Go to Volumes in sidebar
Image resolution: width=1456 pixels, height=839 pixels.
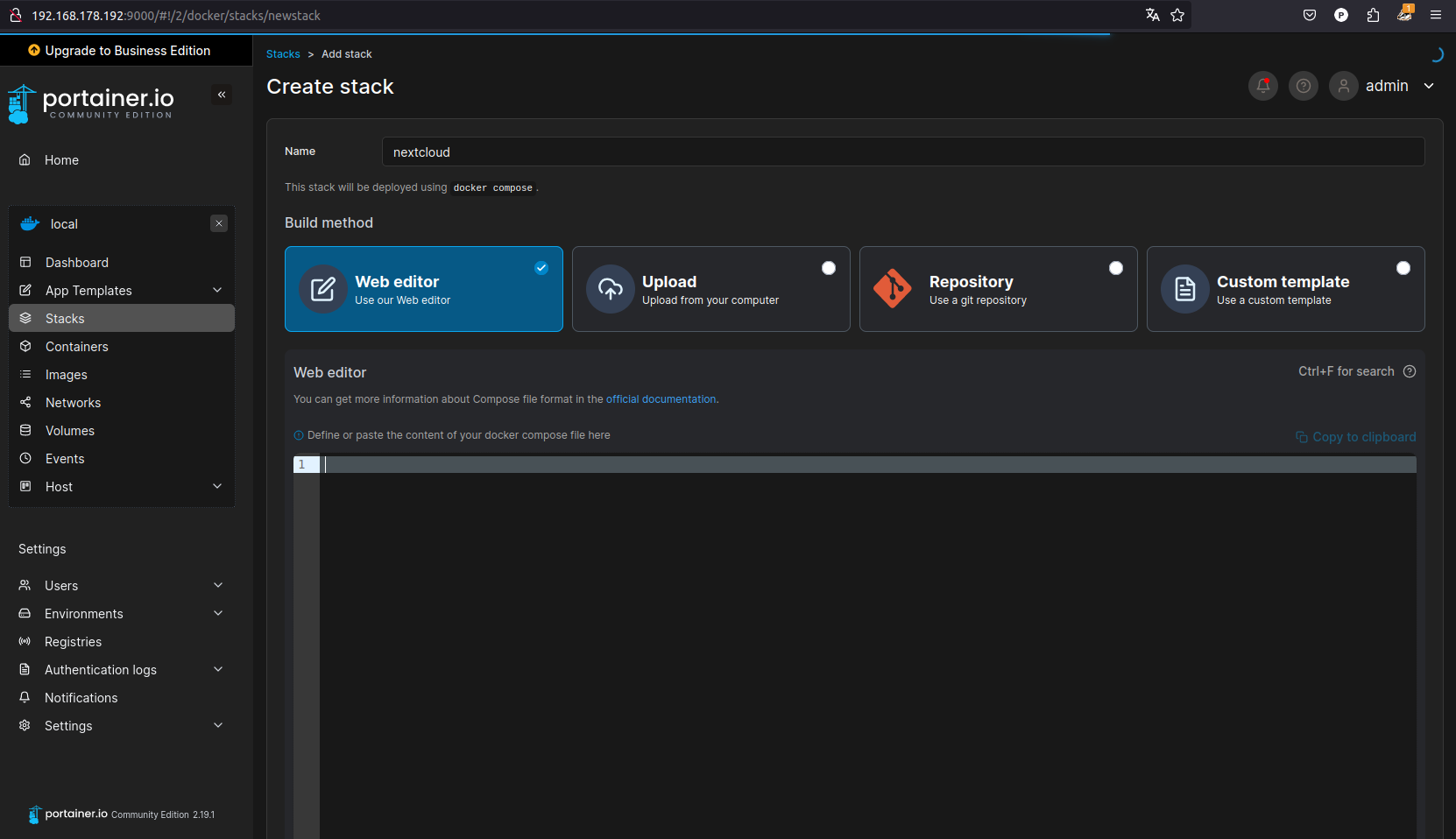pos(70,431)
